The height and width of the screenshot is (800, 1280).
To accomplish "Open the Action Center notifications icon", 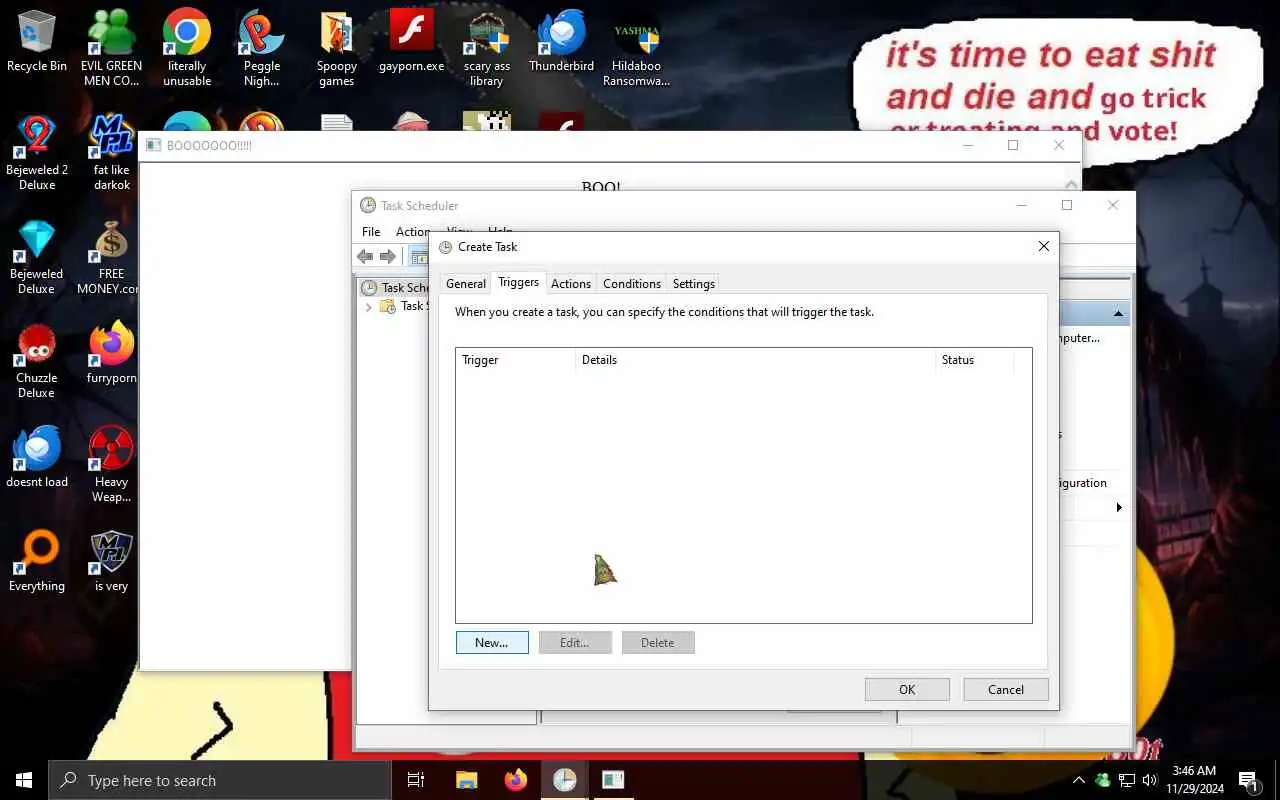I will tap(1249, 780).
